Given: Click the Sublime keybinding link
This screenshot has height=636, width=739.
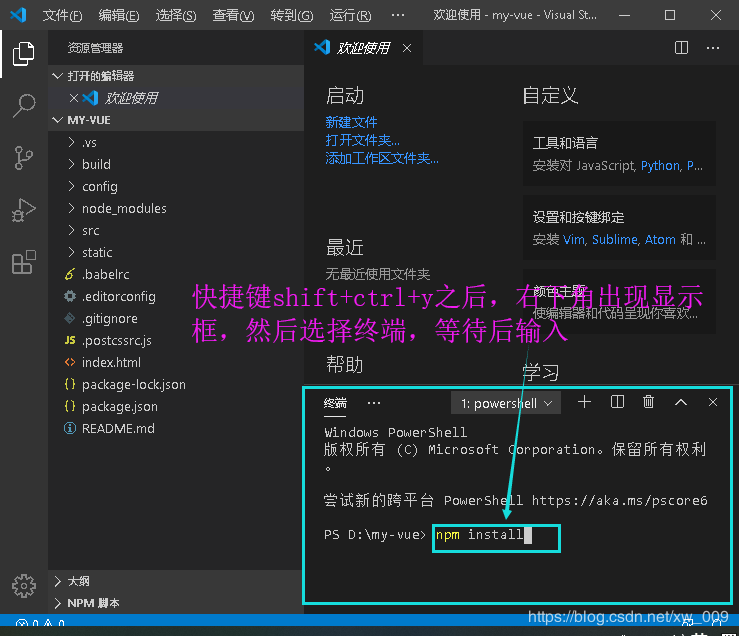Looking at the screenshot, I should click(615, 240).
